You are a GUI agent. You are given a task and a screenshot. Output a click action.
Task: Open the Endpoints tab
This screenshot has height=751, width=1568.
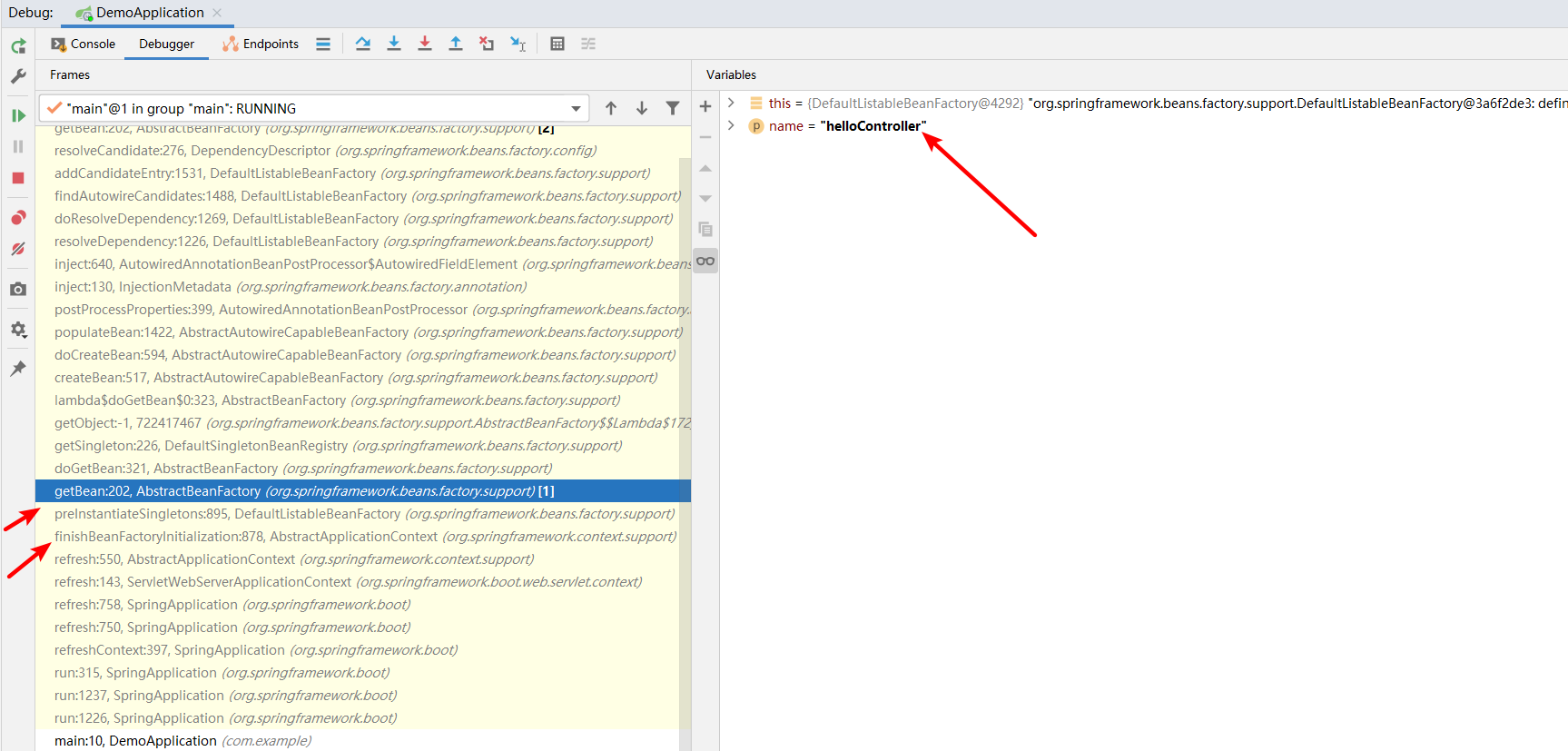click(261, 44)
